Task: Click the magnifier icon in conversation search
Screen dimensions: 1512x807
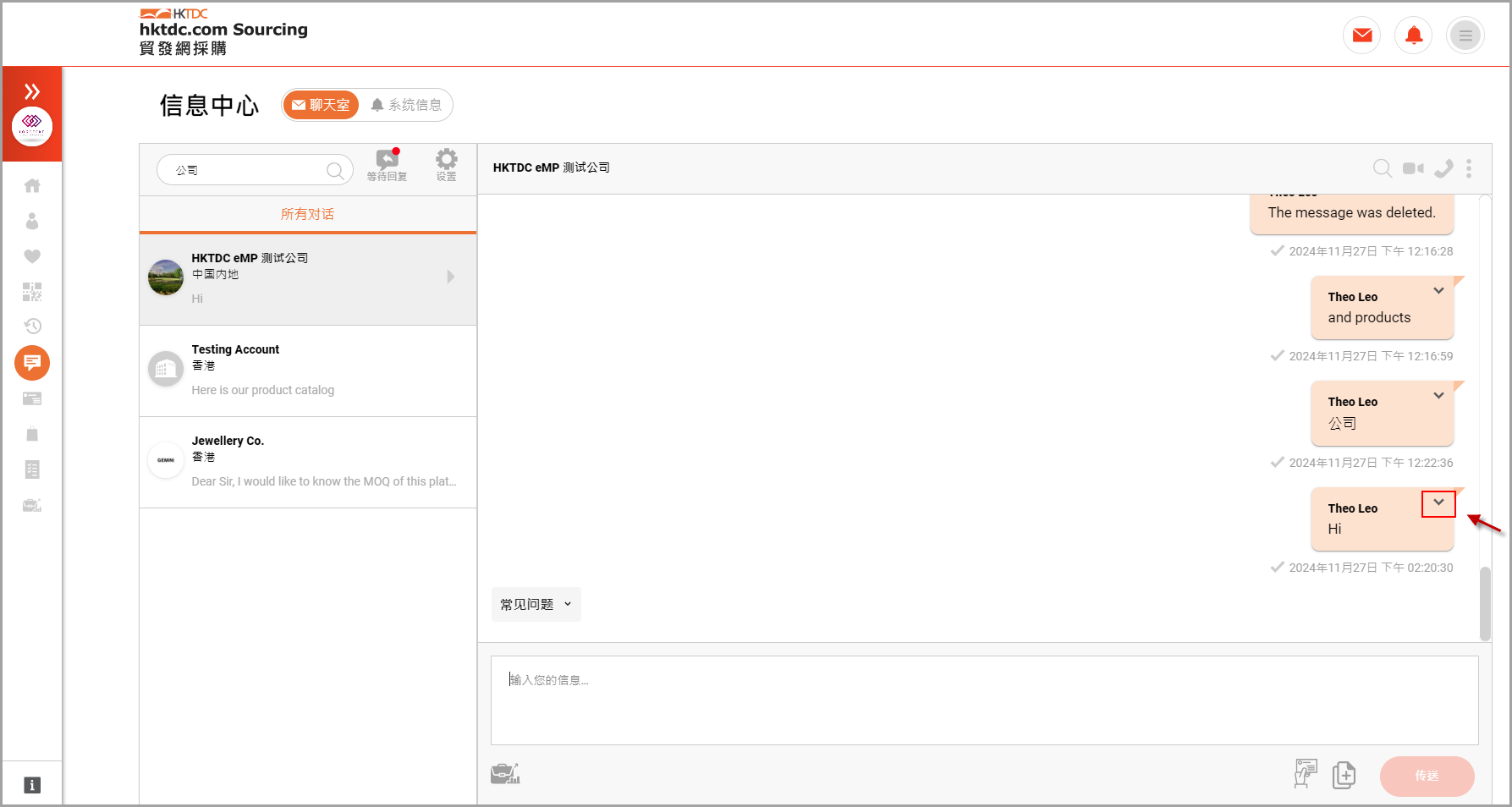Action: 335,171
